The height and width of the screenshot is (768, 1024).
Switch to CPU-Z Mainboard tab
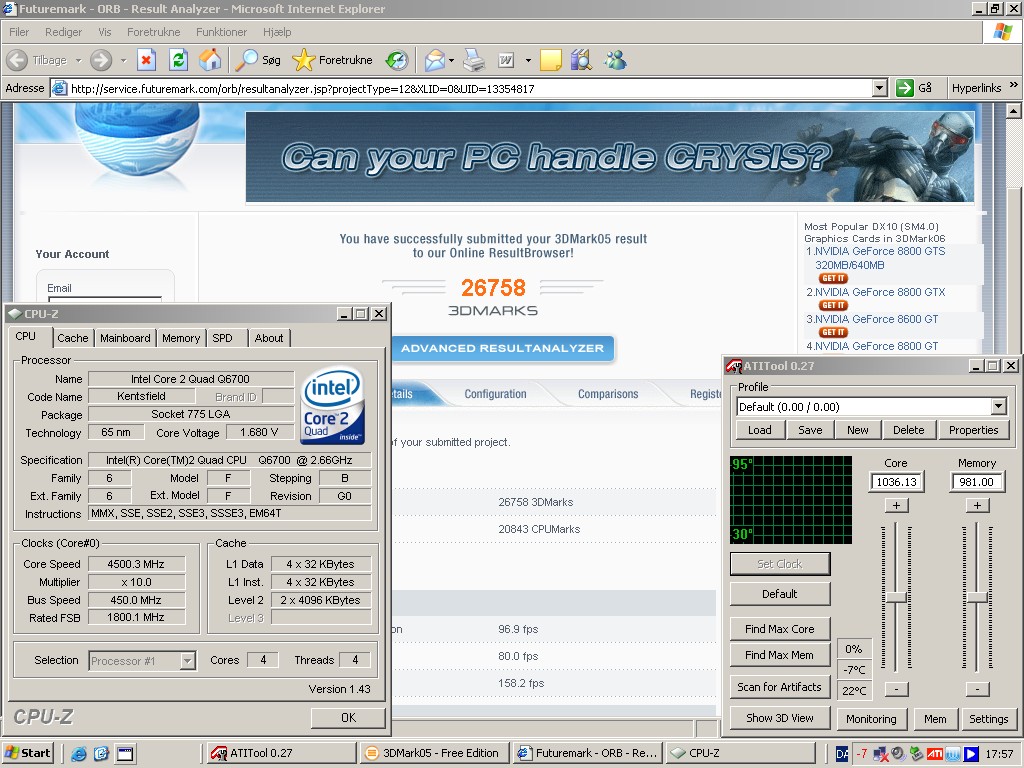[125, 338]
